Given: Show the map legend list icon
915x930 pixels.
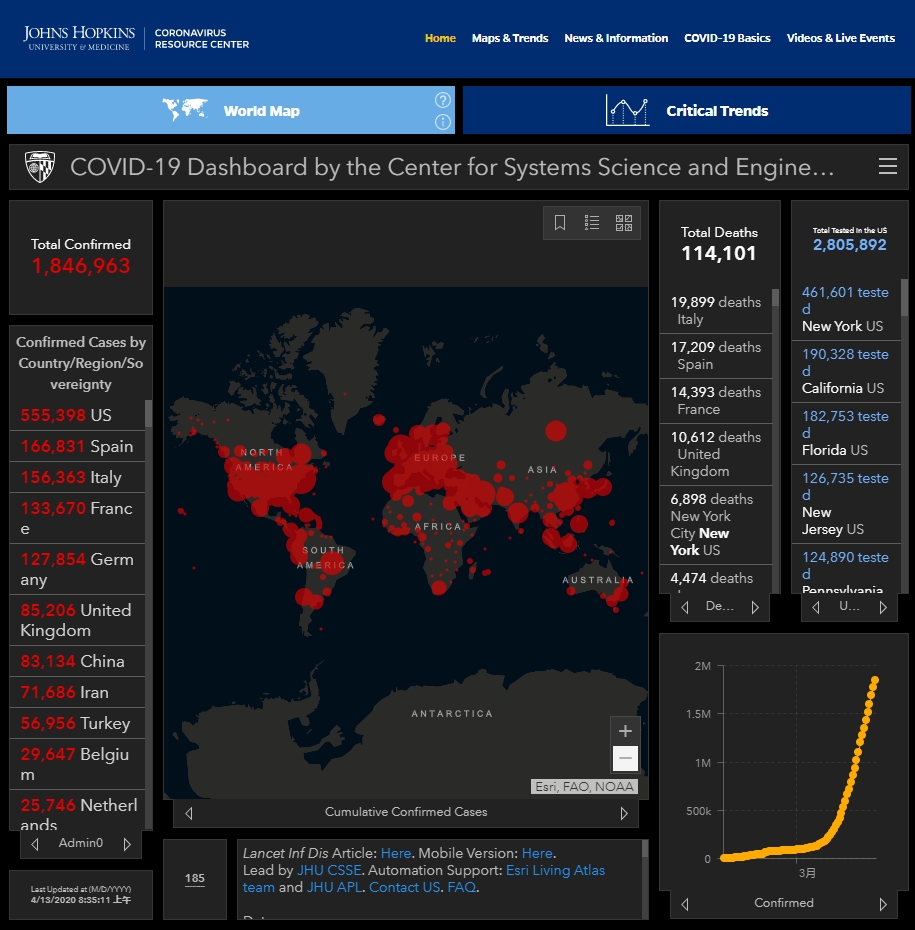Looking at the screenshot, I should (592, 223).
